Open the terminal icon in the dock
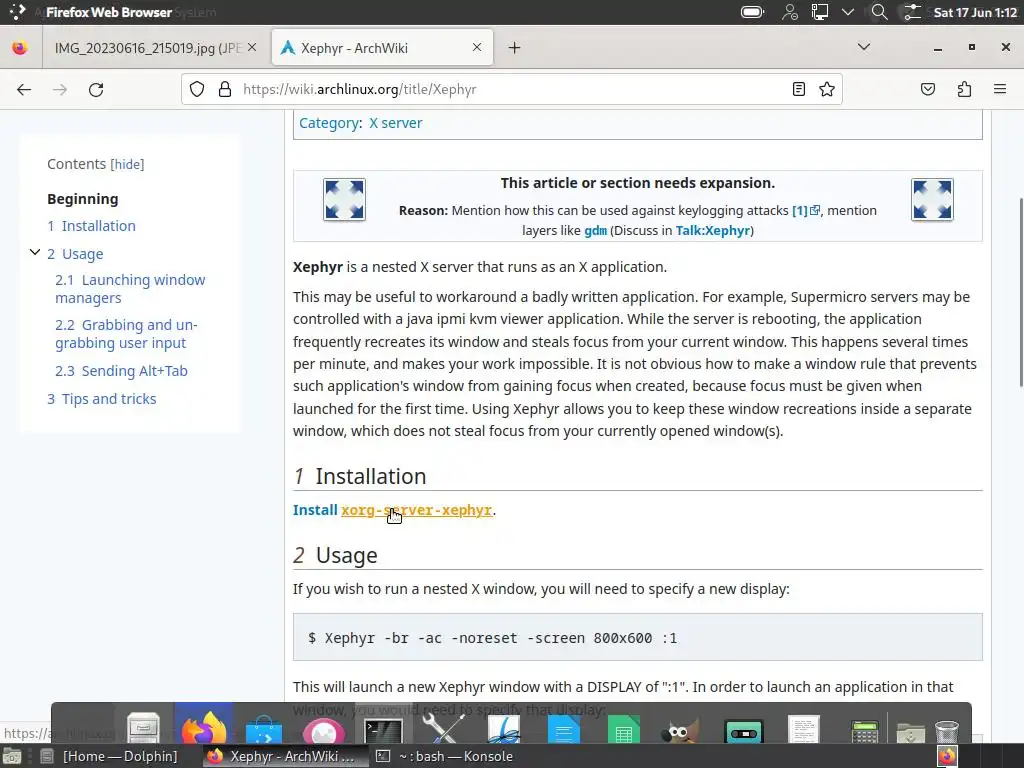This screenshot has width=1024, height=768. tap(383, 730)
